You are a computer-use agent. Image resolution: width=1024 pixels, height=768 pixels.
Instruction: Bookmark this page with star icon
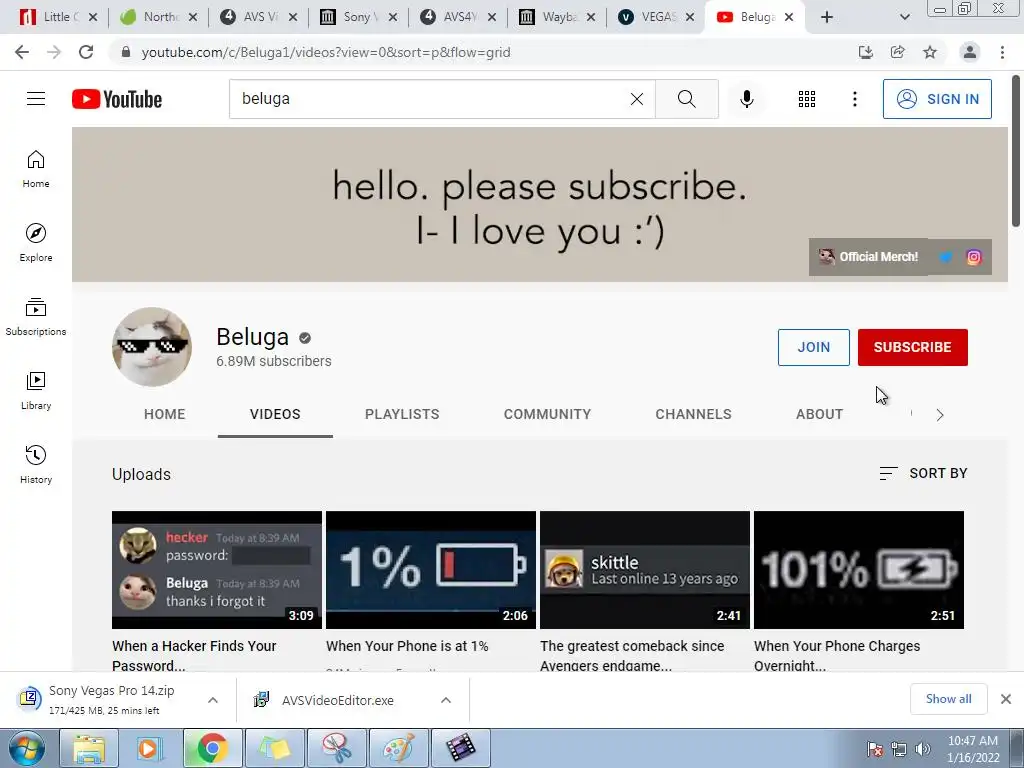[930, 52]
